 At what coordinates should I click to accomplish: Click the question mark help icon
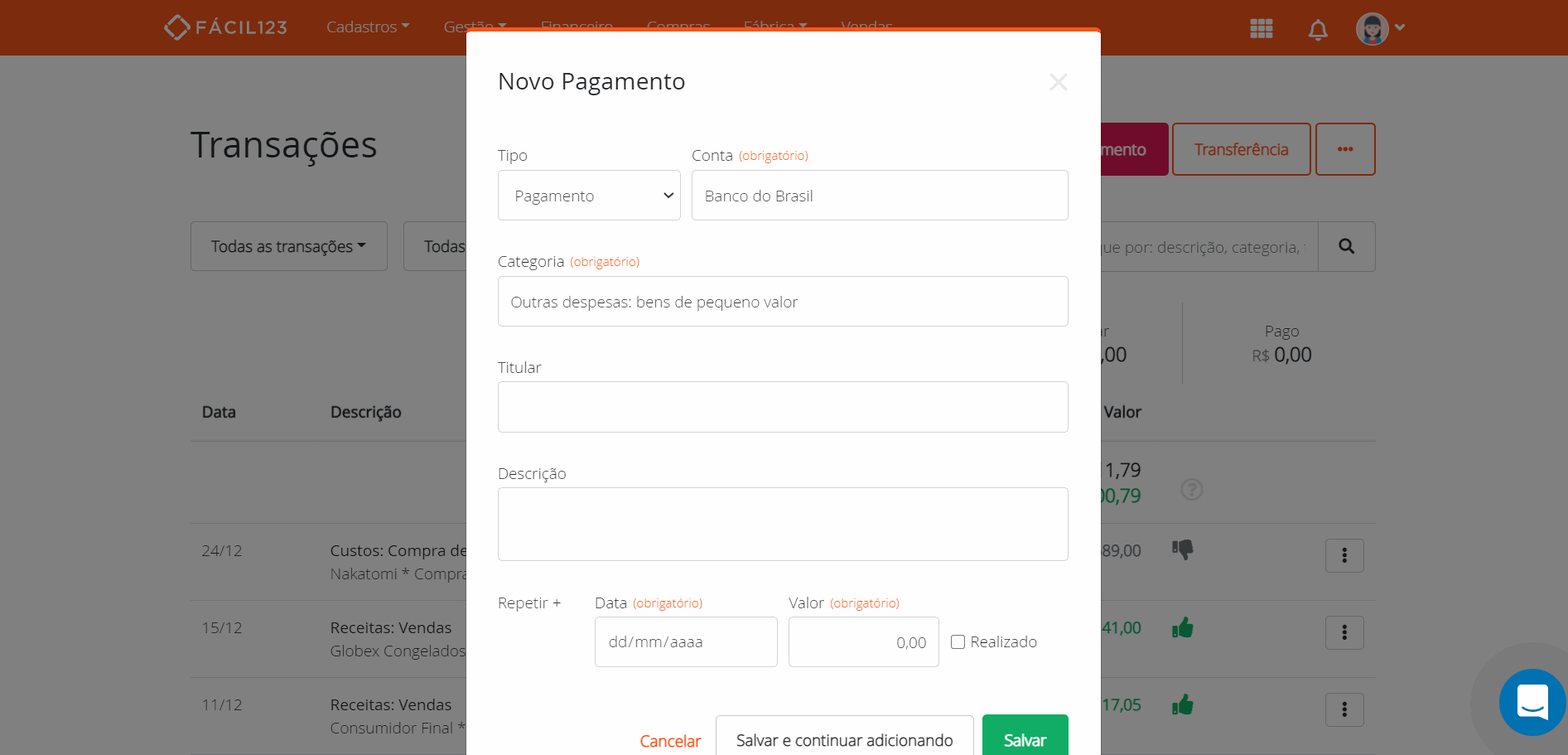(x=1191, y=490)
